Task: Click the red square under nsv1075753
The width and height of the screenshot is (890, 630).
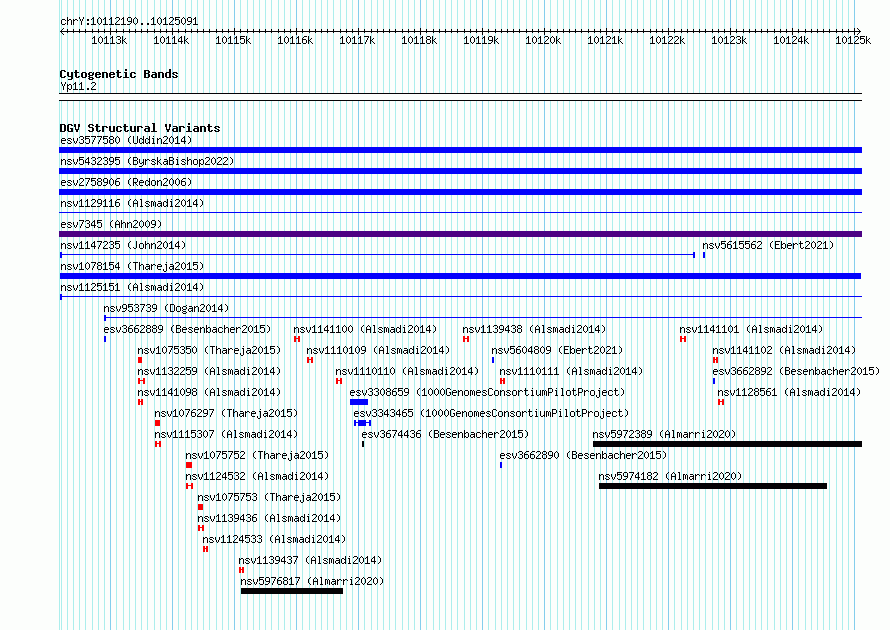Action: coord(200,507)
